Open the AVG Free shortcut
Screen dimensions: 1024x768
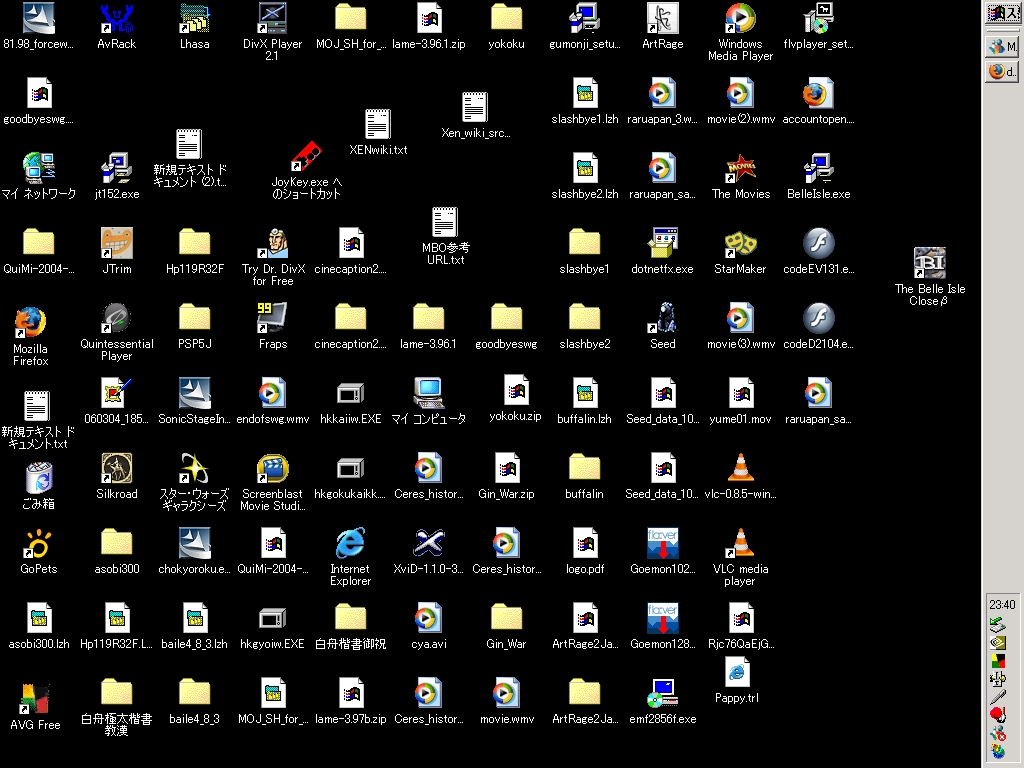pos(35,707)
